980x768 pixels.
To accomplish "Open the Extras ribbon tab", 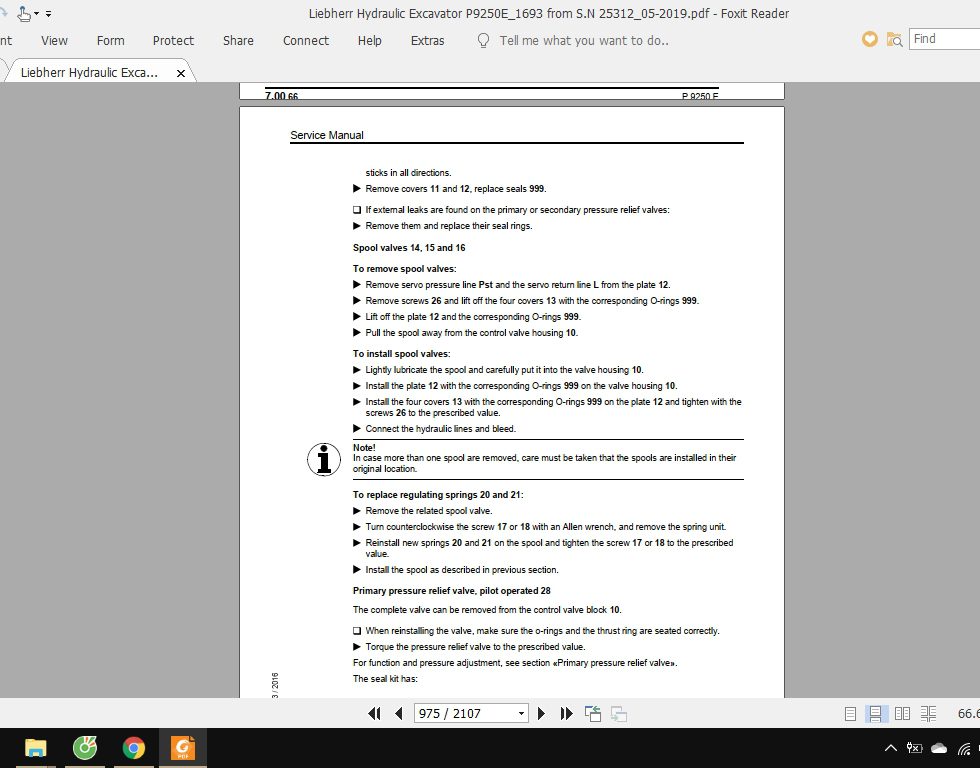I will point(428,41).
